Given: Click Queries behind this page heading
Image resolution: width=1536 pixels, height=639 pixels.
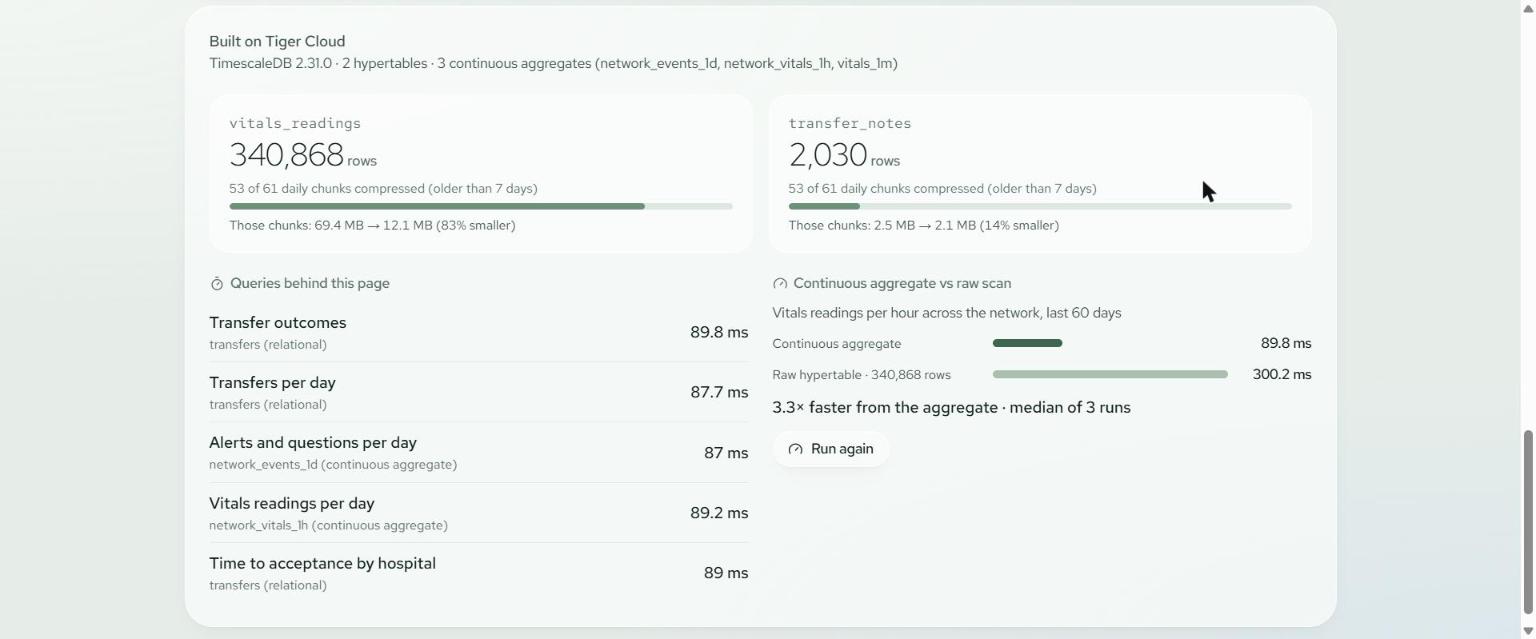Looking at the screenshot, I should click(x=310, y=284).
